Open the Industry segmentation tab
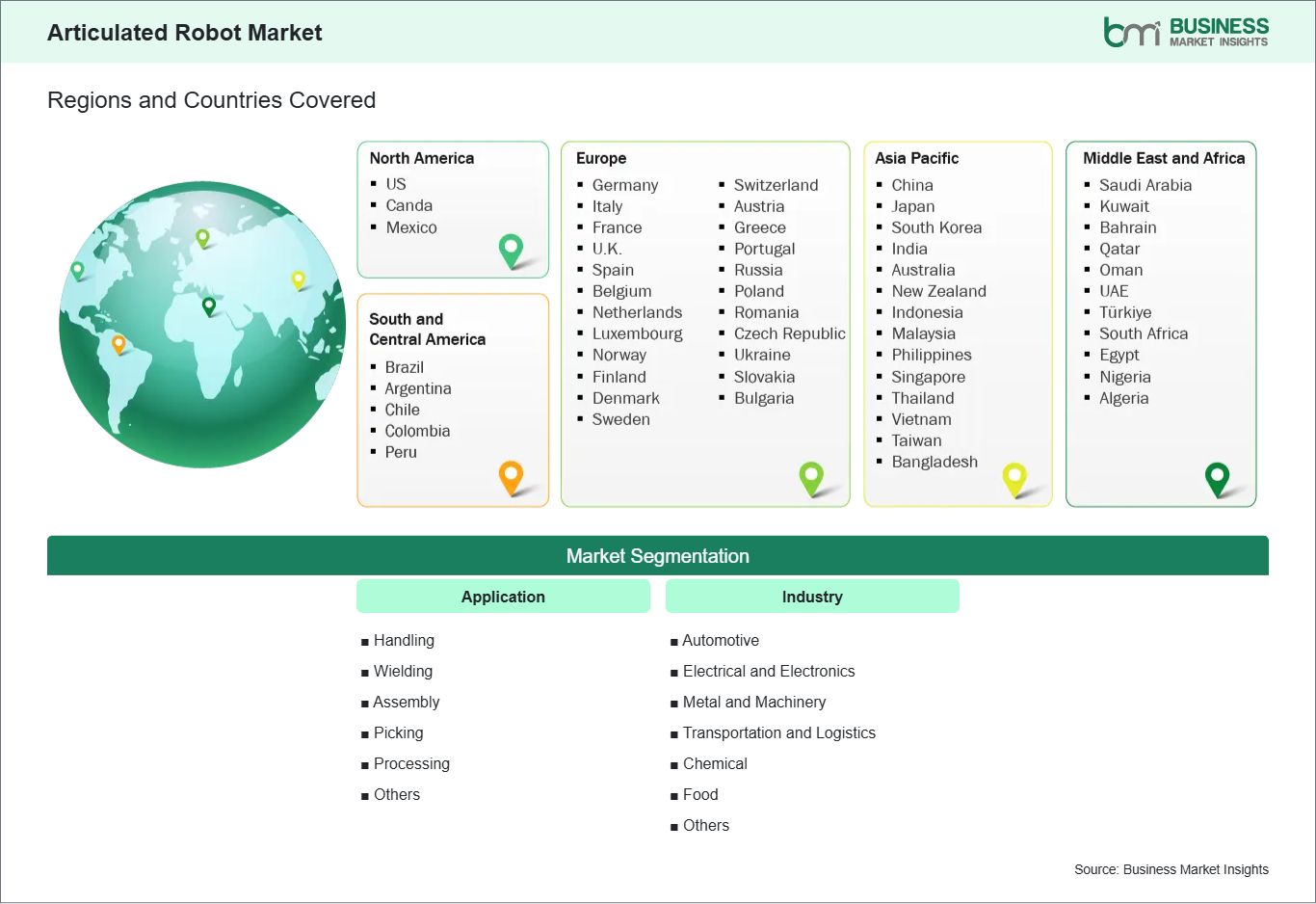This screenshot has height=904, width=1316. 811,596
